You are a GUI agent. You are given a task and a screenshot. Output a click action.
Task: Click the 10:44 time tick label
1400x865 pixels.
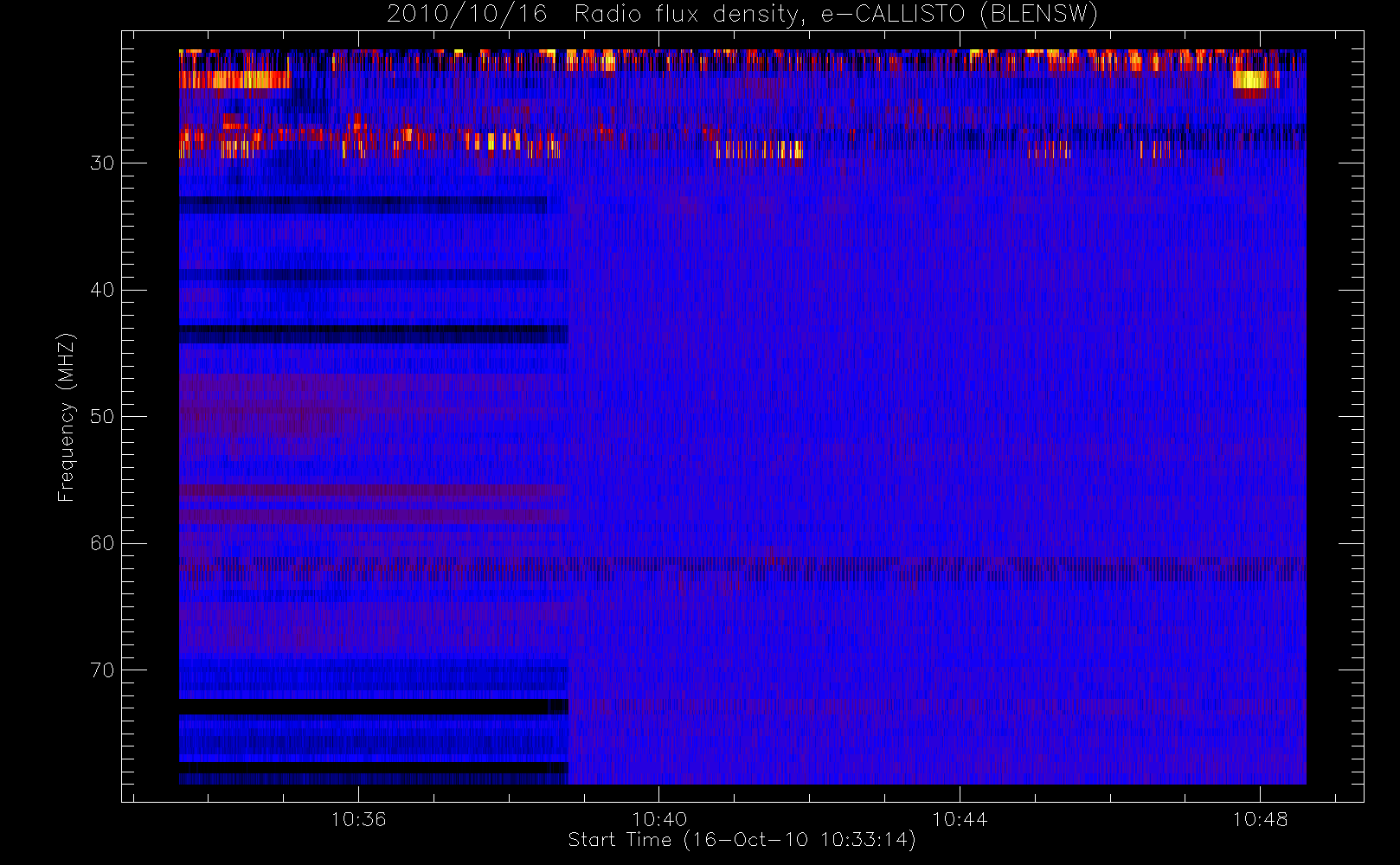(960, 819)
